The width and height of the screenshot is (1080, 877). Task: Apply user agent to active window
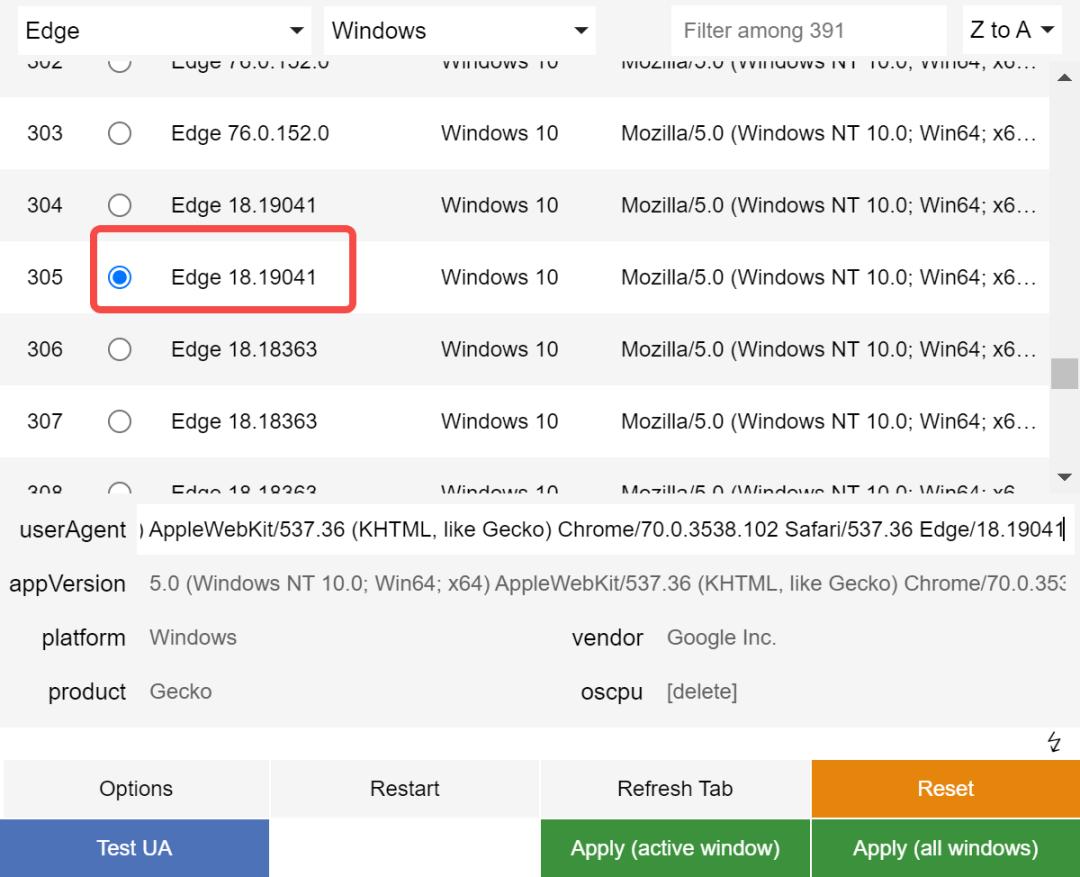pyautogui.click(x=675, y=848)
